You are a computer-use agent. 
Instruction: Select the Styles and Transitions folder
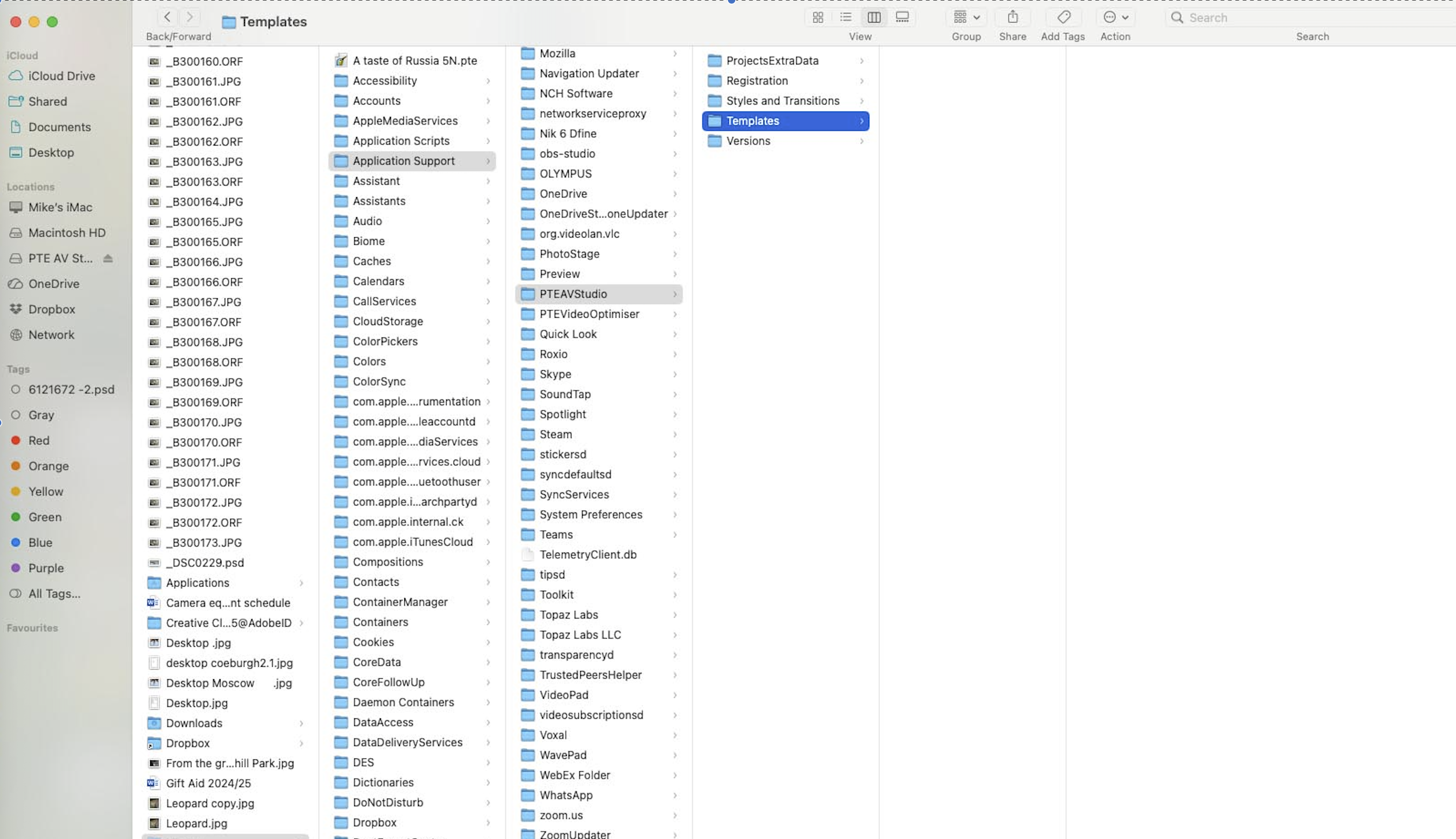point(782,101)
